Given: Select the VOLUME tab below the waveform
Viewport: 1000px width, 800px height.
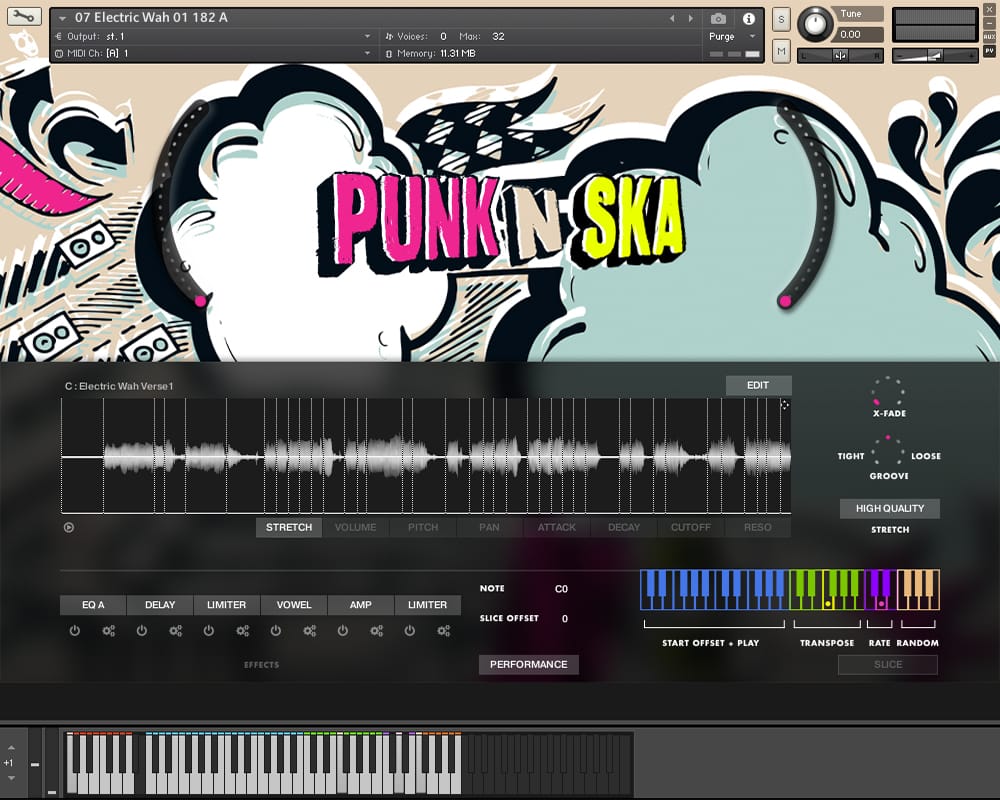Looking at the screenshot, I should (355, 527).
